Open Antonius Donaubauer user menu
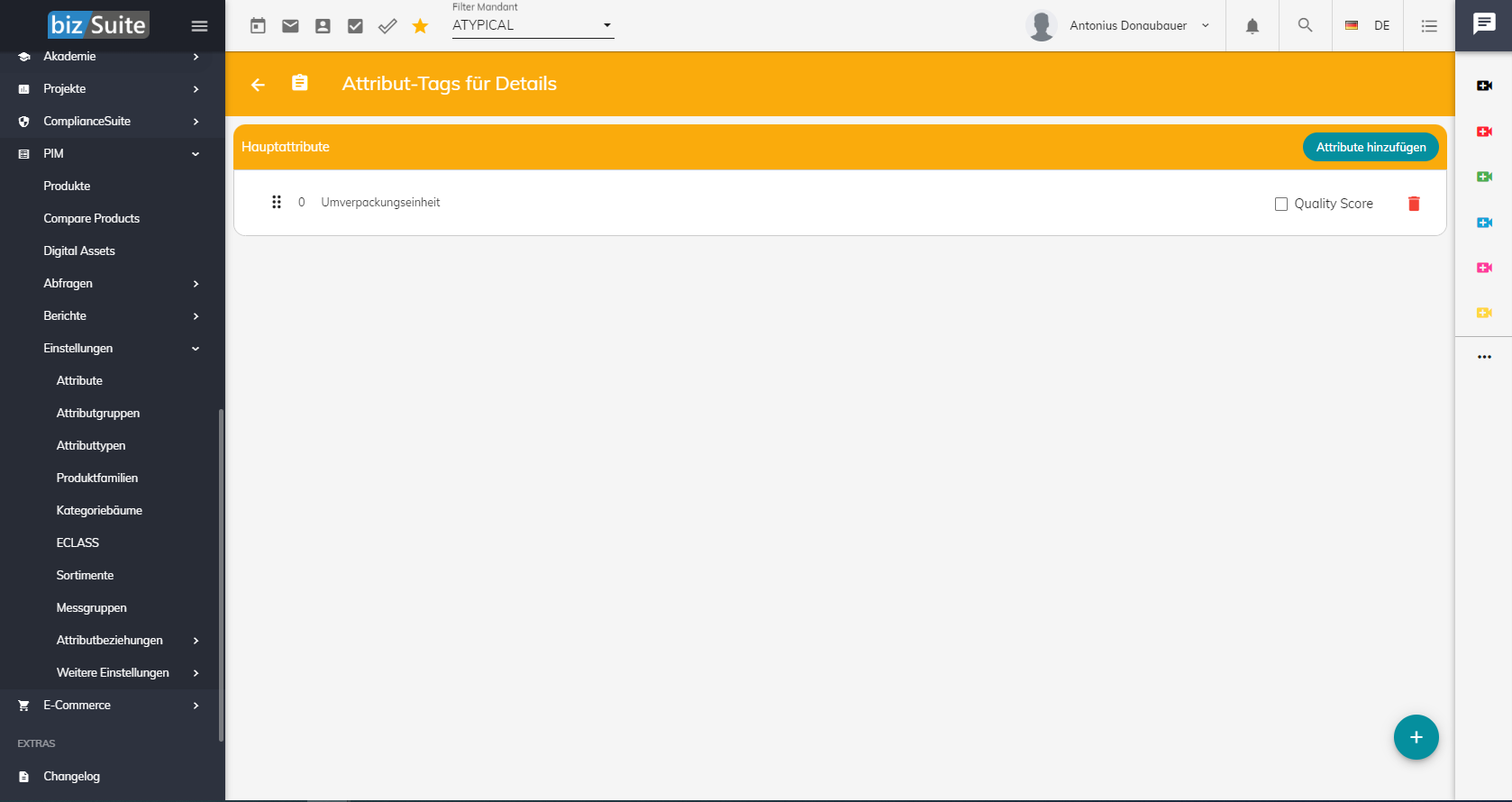The height and width of the screenshot is (802, 1512). click(x=1139, y=25)
